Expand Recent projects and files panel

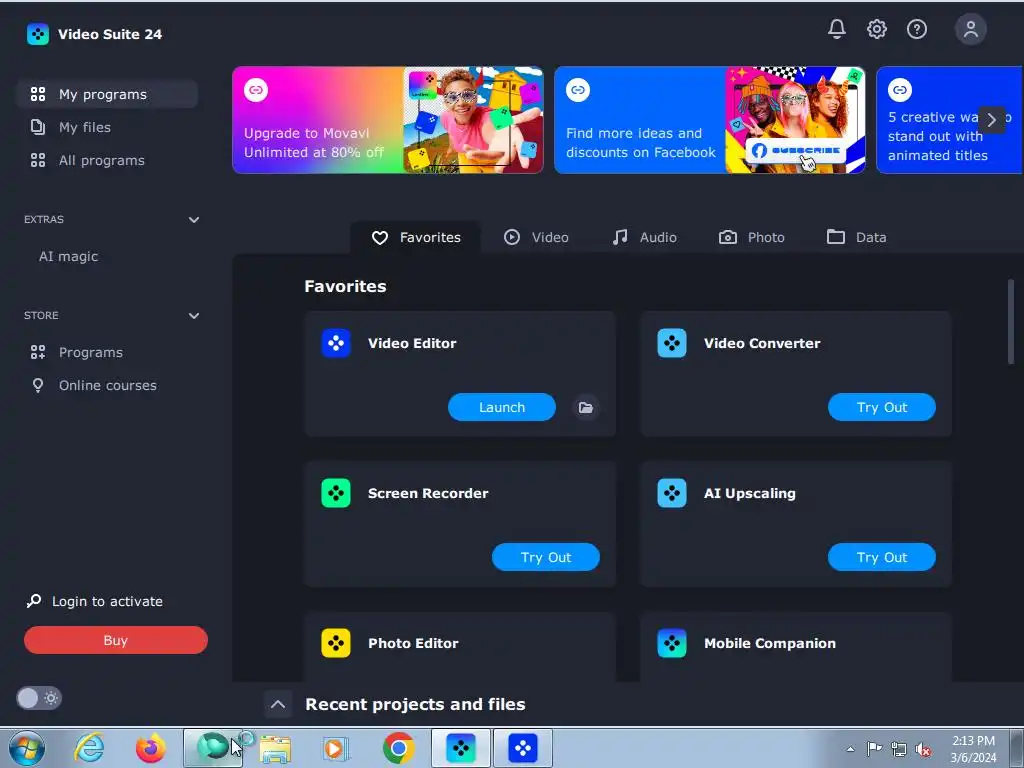(x=278, y=704)
